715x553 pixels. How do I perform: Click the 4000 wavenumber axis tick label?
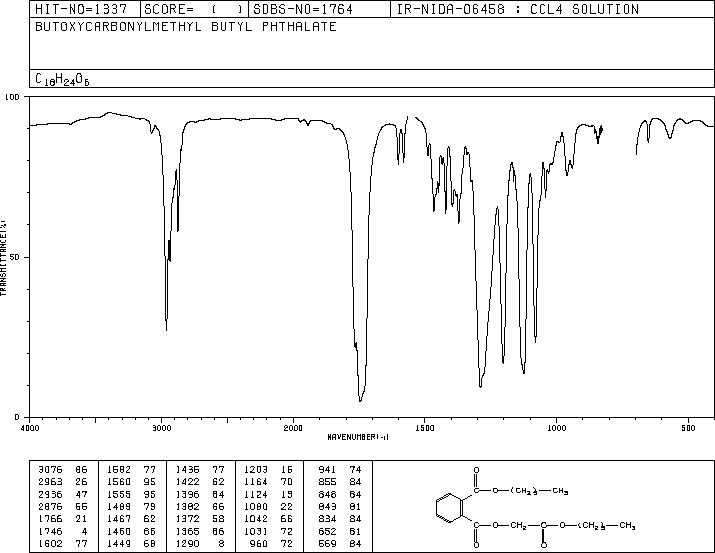click(30, 428)
